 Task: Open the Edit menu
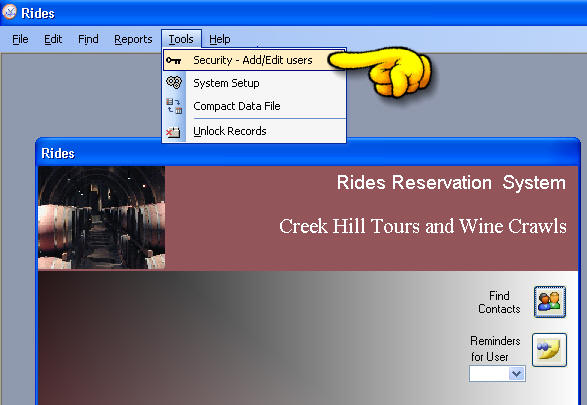[53, 39]
